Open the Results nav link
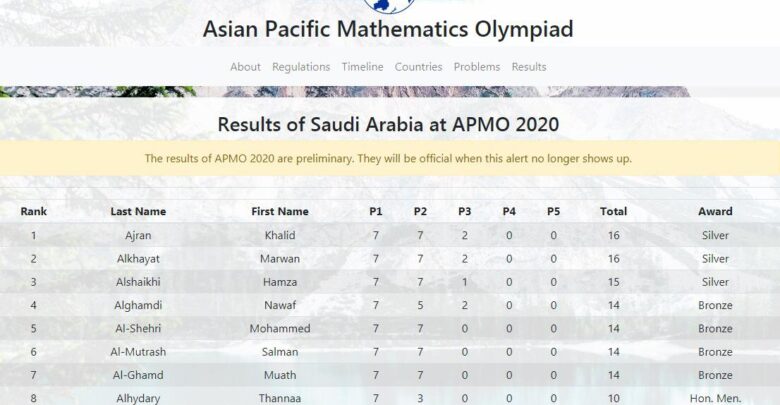The image size is (780, 405). [x=529, y=67]
